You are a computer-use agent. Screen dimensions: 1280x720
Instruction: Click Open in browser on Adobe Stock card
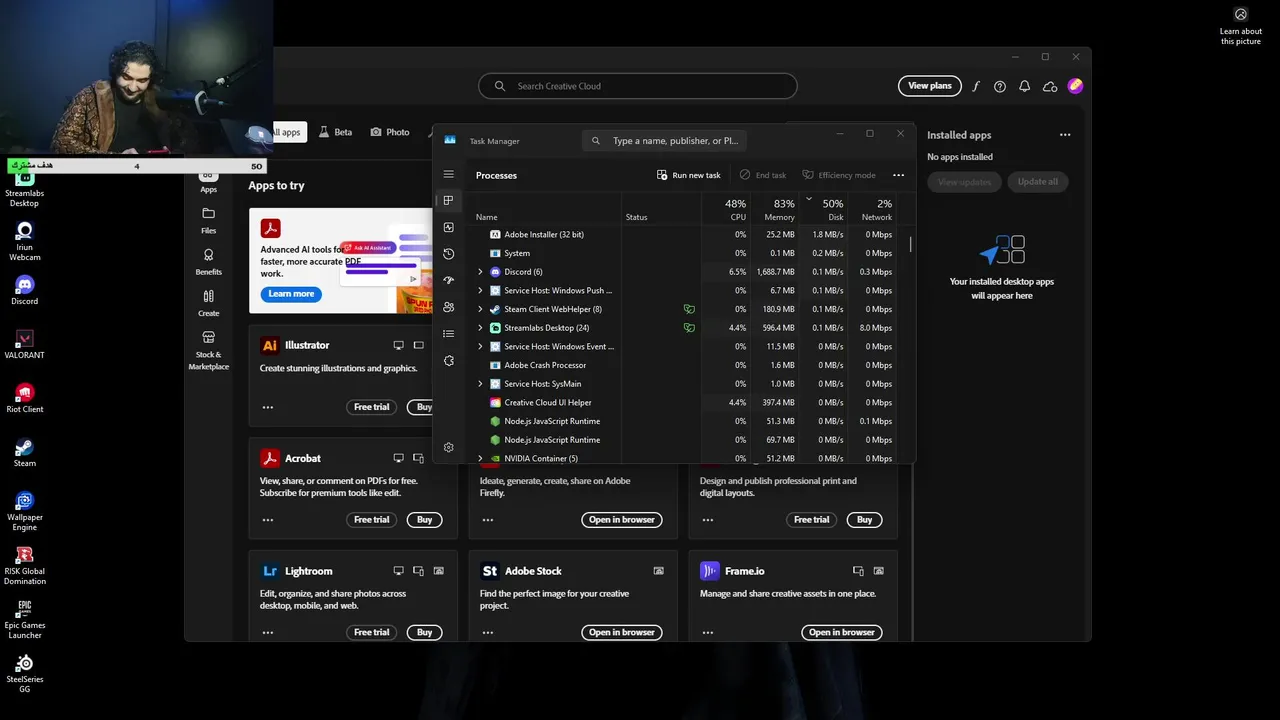click(x=621, y=632)
